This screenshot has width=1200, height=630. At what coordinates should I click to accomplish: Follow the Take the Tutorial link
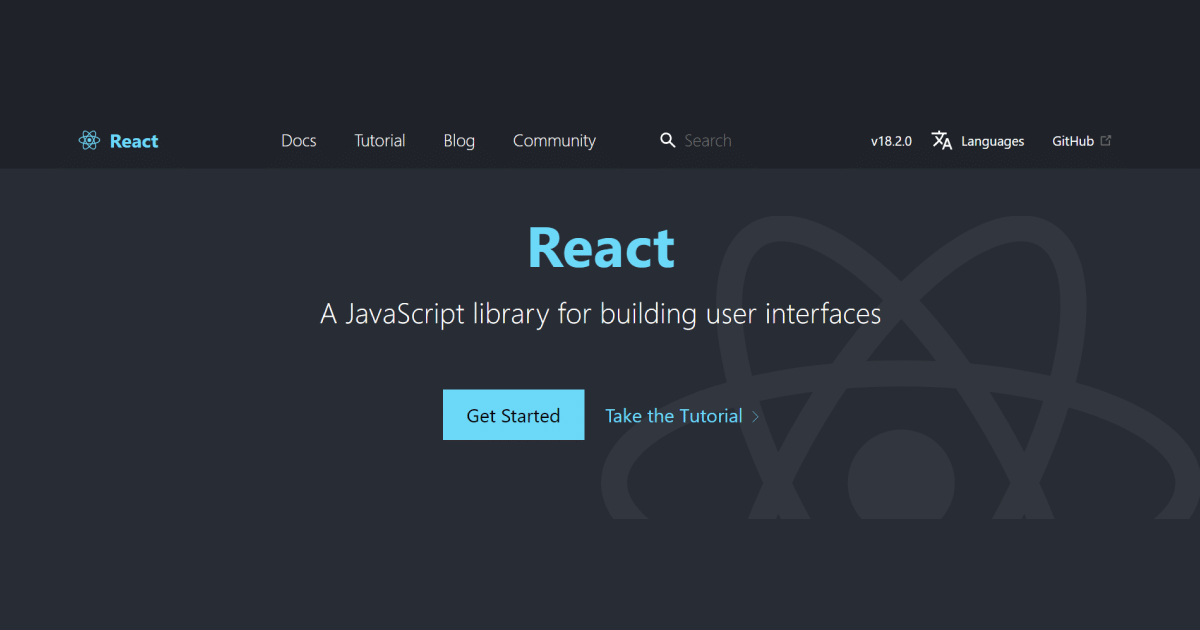click(x=672, y=415)
